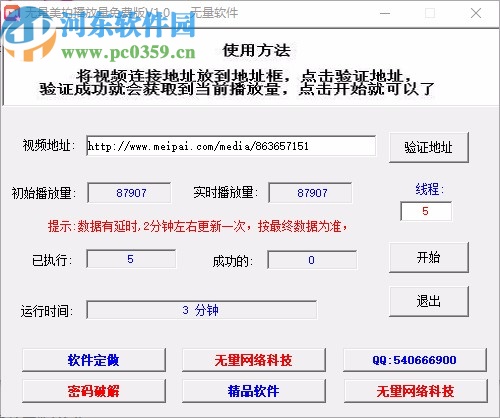The height and width of the screenshot is (418, 500).
Task: Click the 实时播放量 label
Action: coord(226,192)
